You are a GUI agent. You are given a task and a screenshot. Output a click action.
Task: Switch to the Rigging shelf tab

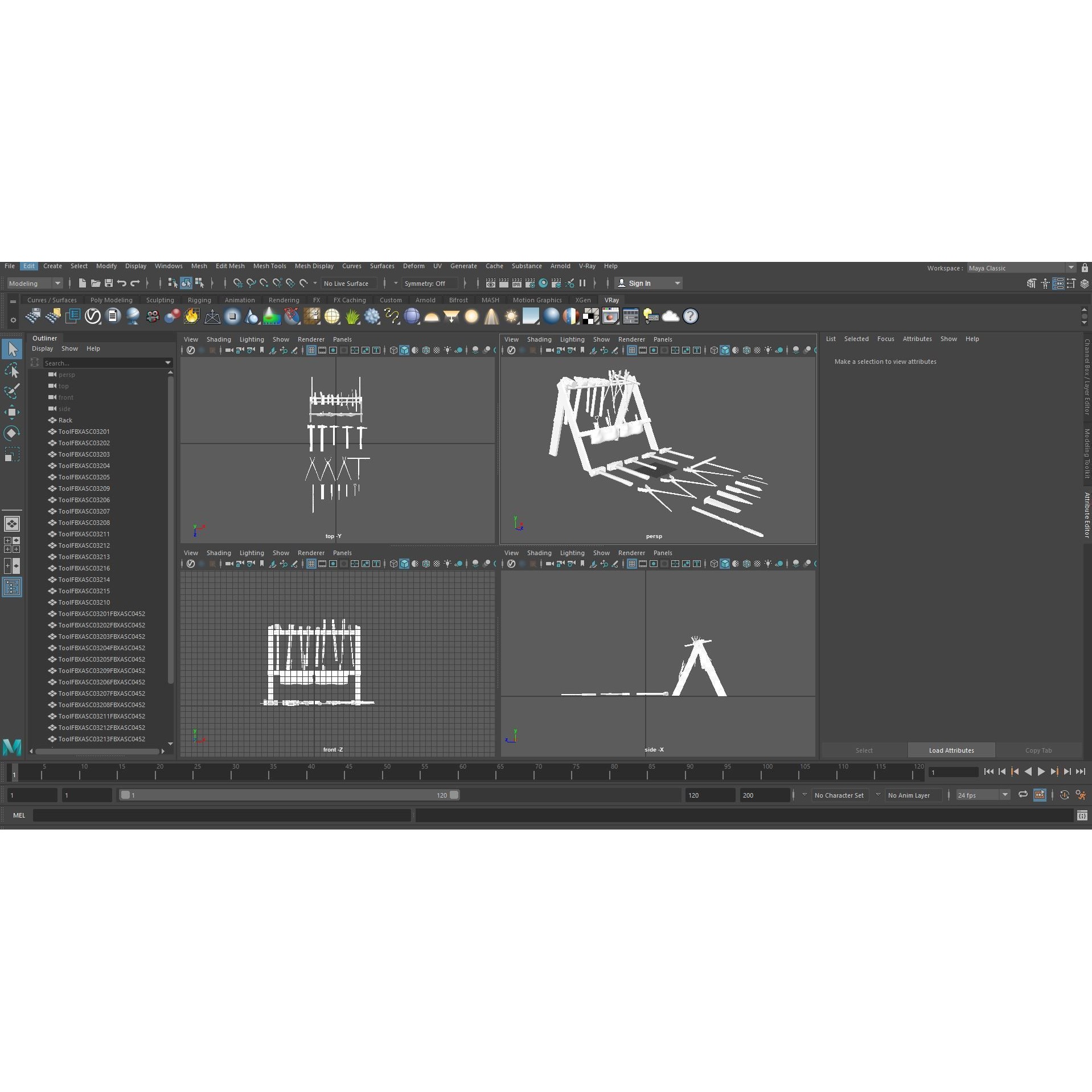pos(199,299)
